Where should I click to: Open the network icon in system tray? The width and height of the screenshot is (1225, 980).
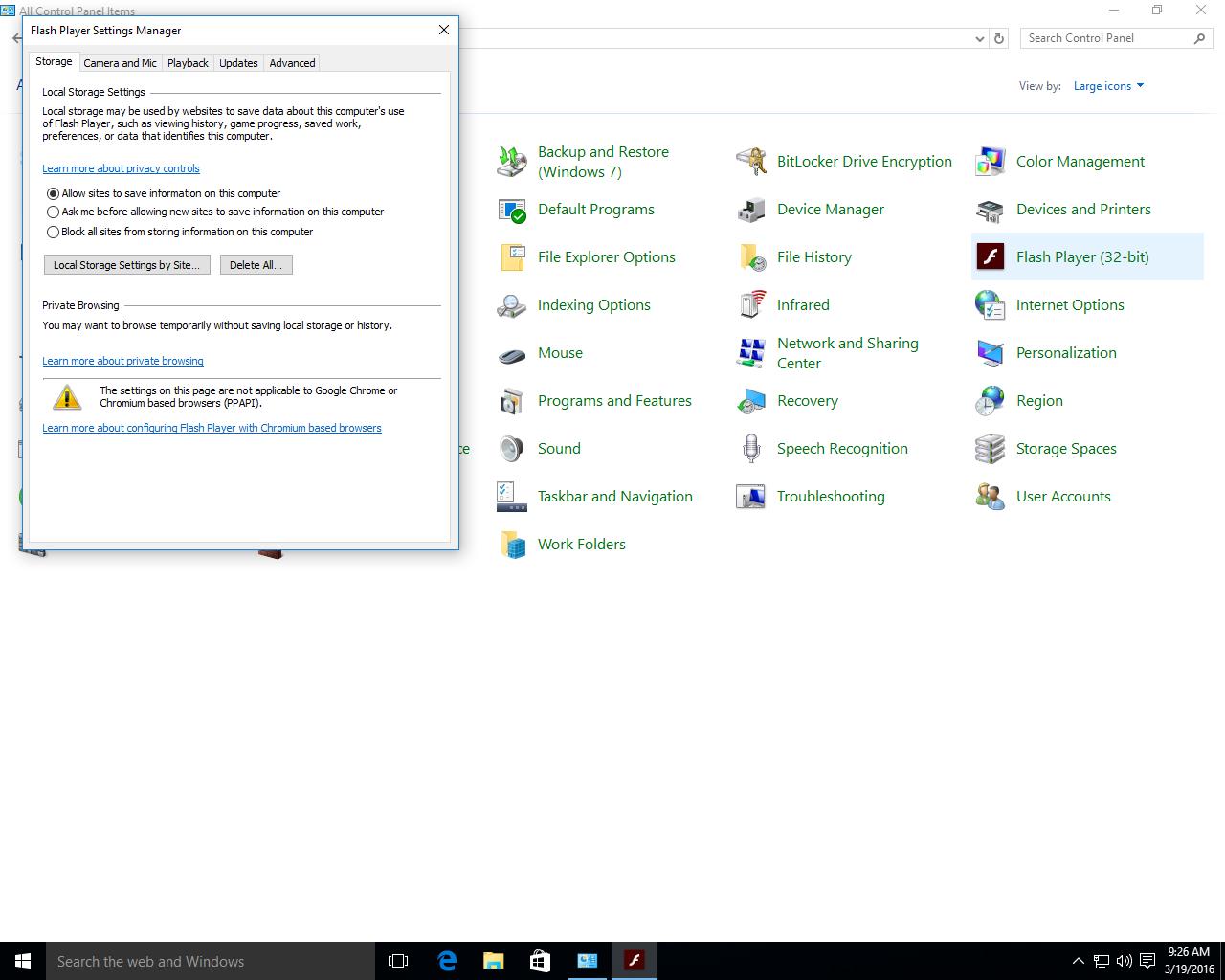1102,961
